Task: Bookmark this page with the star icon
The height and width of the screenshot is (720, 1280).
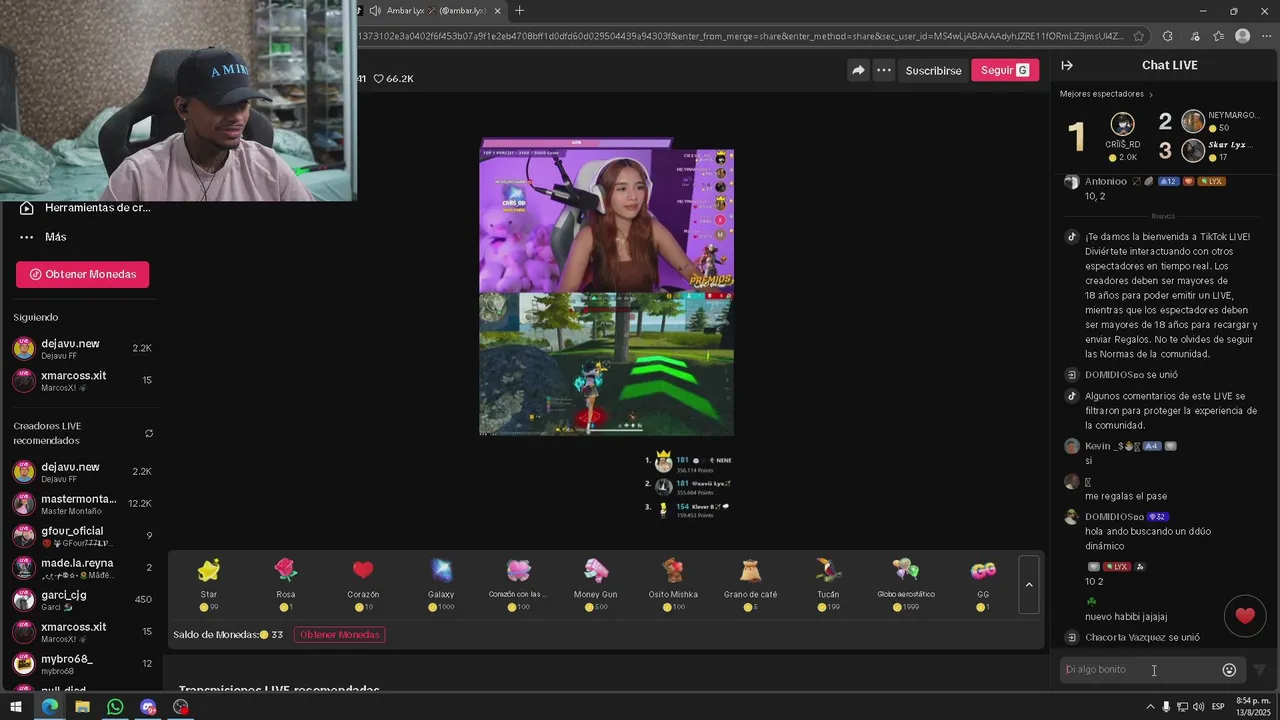Action: 1138,36
